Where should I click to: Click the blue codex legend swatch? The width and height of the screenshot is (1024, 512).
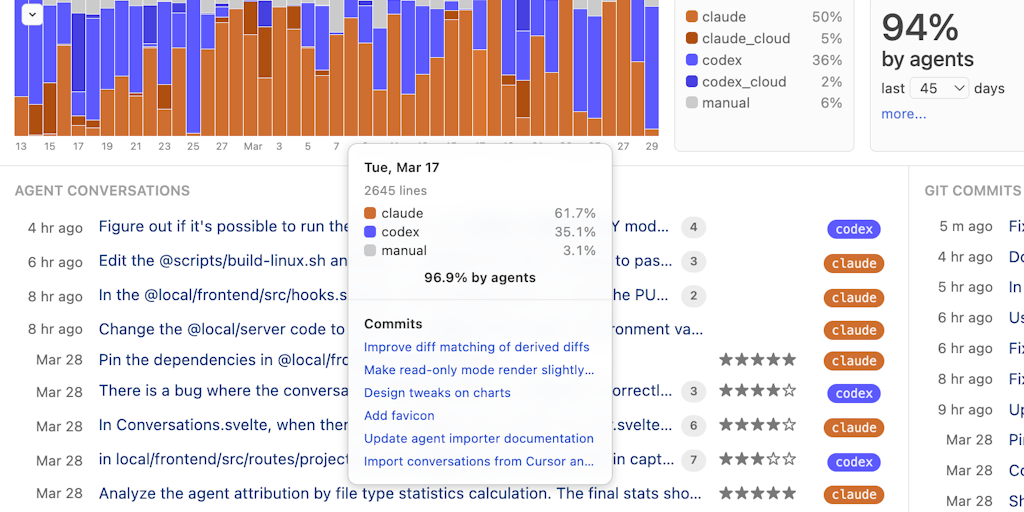point(691,60)
